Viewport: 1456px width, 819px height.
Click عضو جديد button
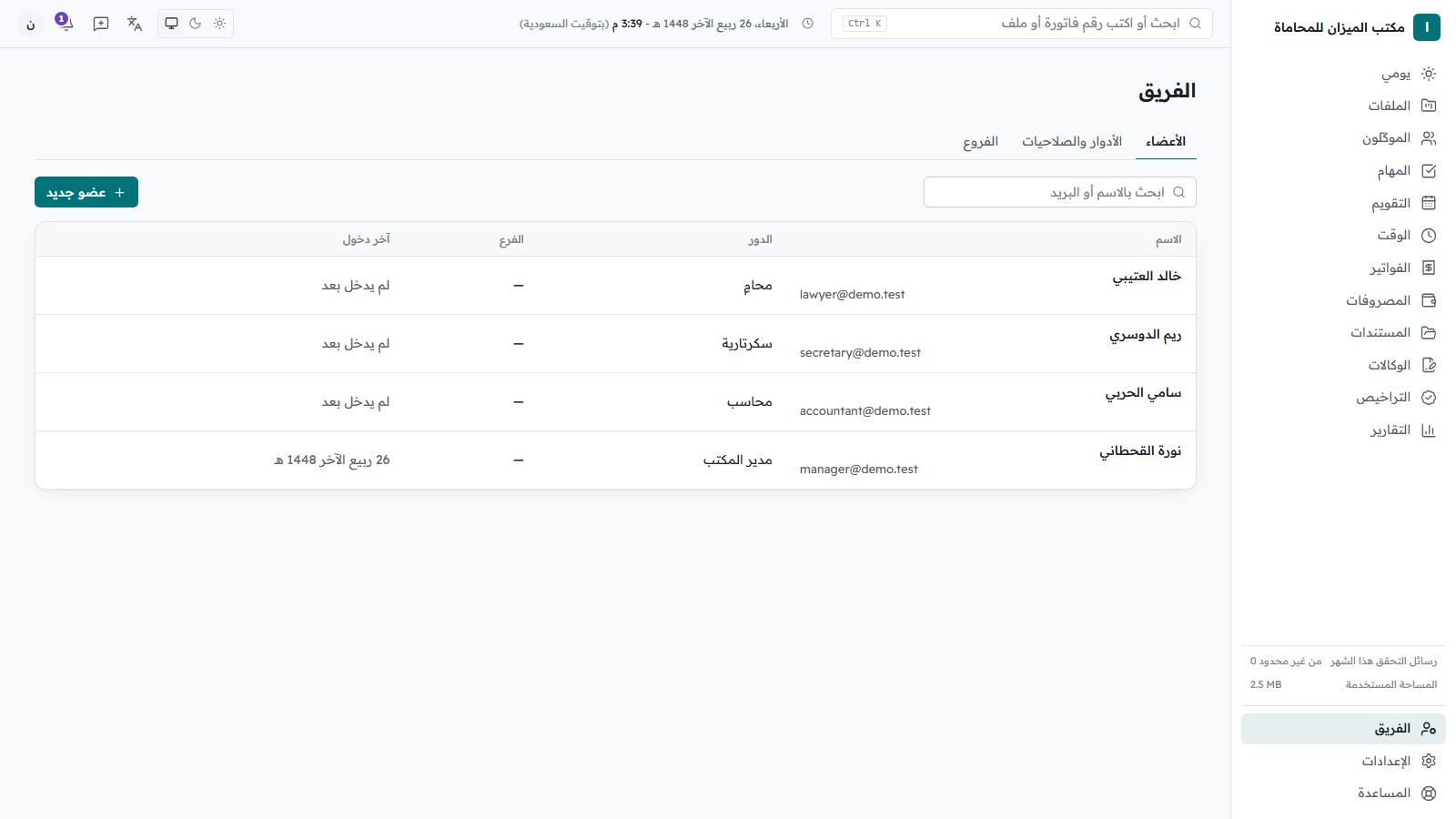point(86,192)
